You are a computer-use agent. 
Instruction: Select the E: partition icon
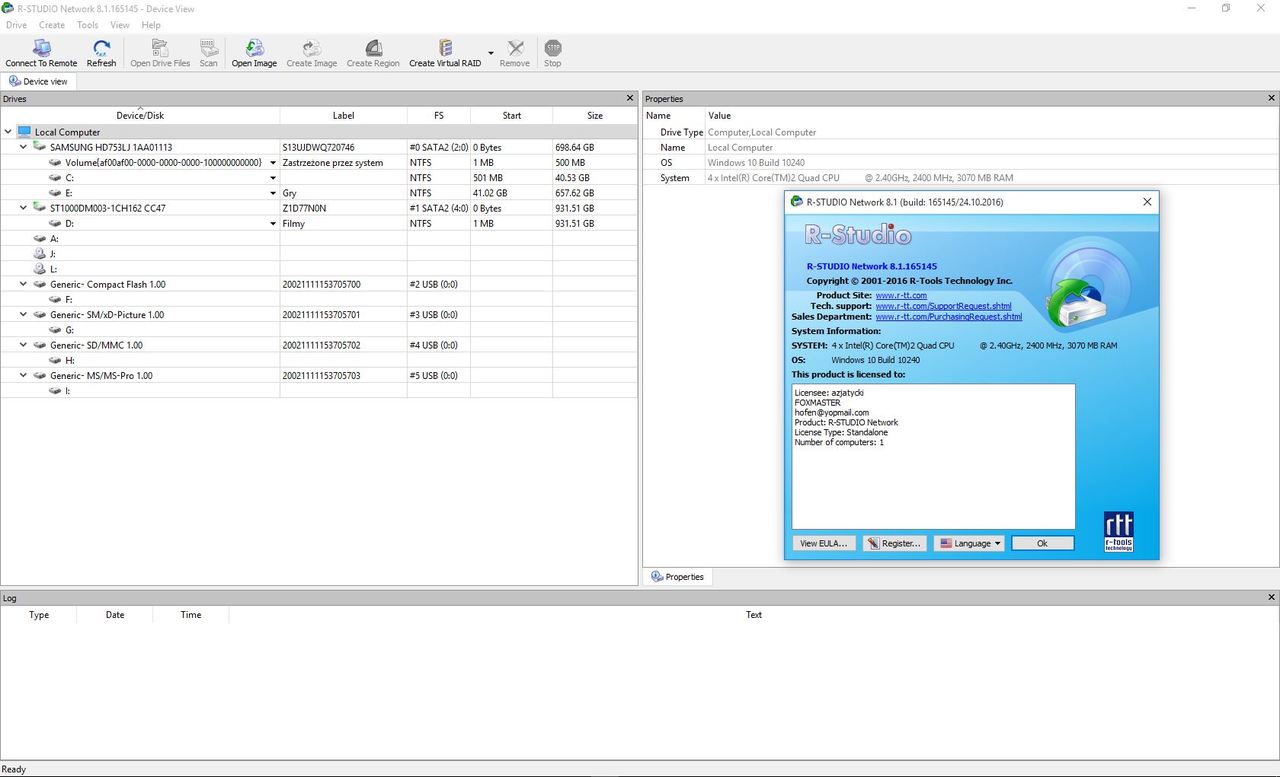pyautogui.click(x=55, y=193)
